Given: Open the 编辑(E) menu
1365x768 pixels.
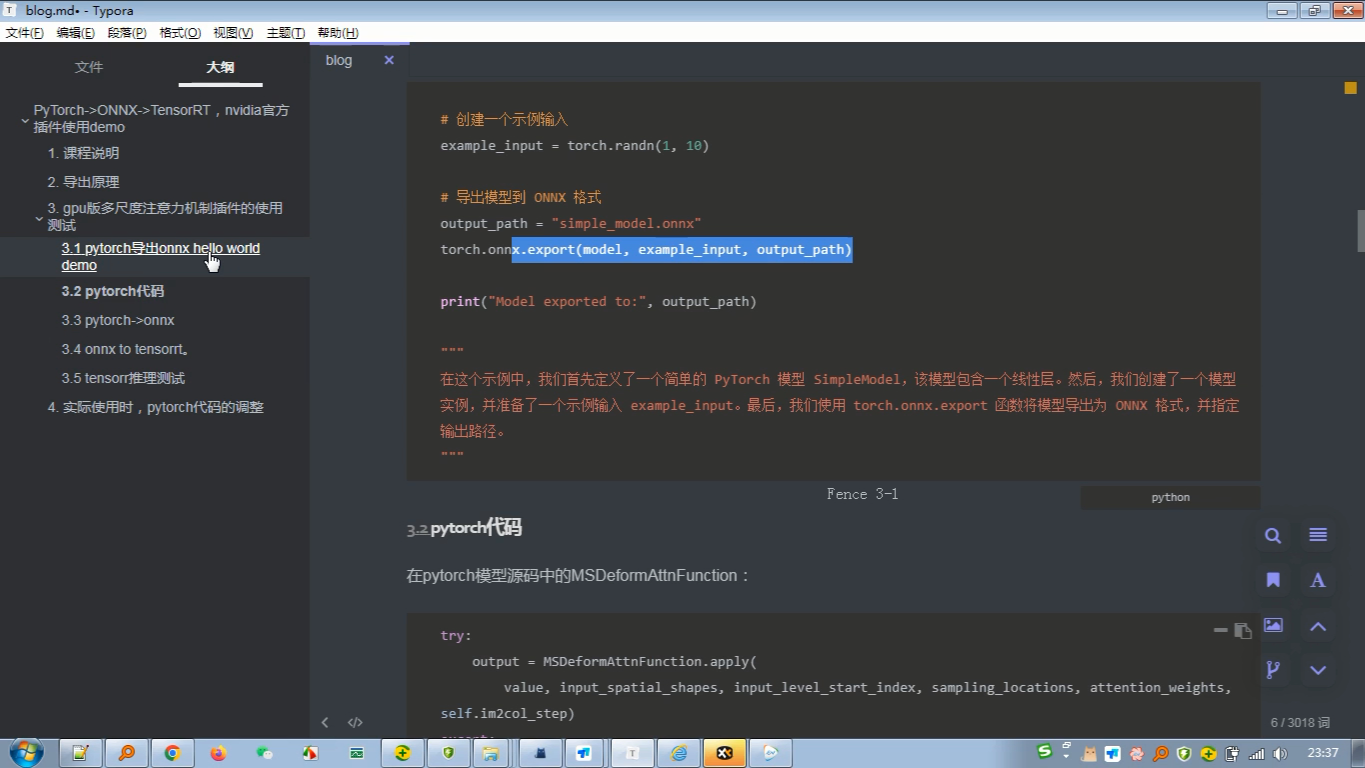Looking at the screenshot, I should 76,32.
